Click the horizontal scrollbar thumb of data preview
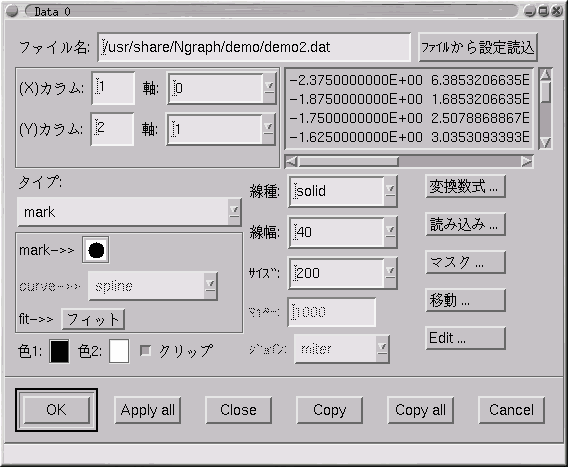568x467 pixels. [x=348, y=162]
